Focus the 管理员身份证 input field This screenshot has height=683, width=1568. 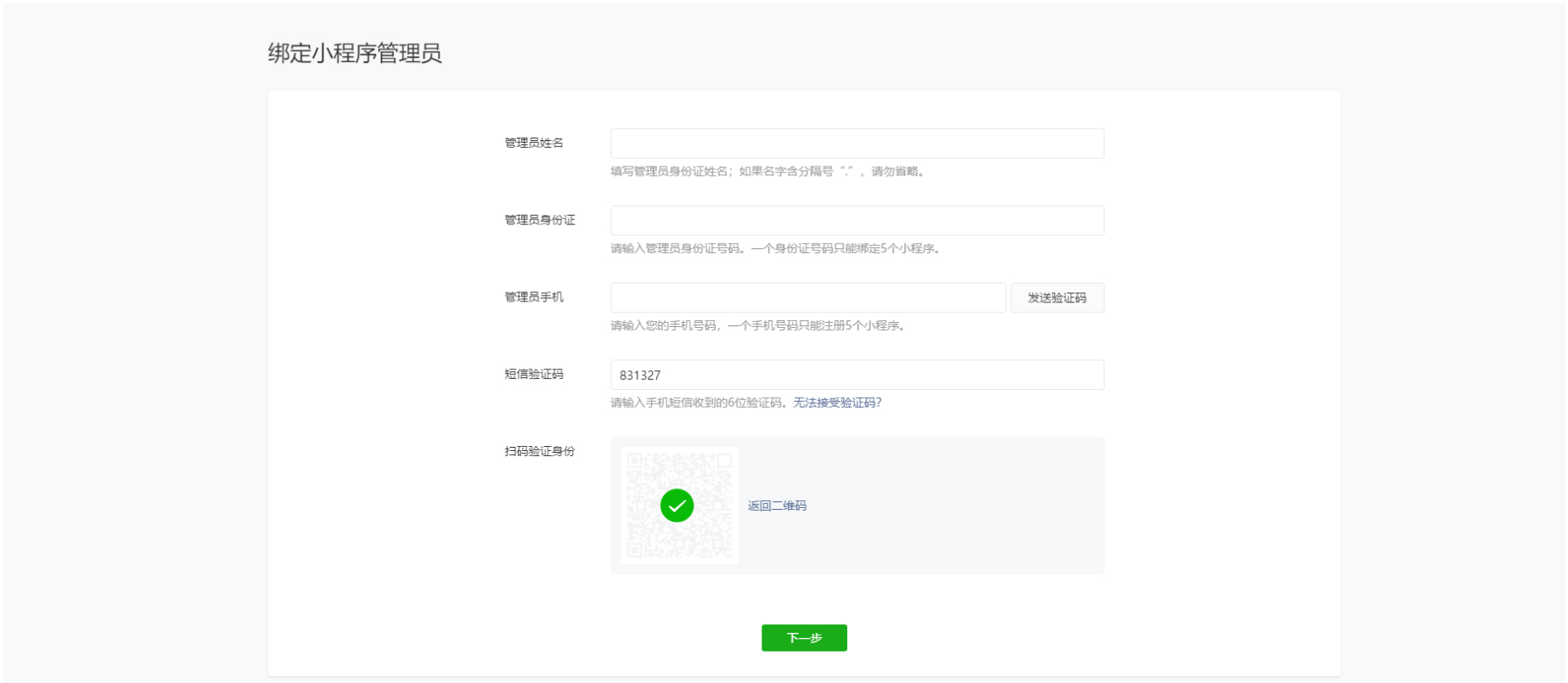tap(857, 221)
